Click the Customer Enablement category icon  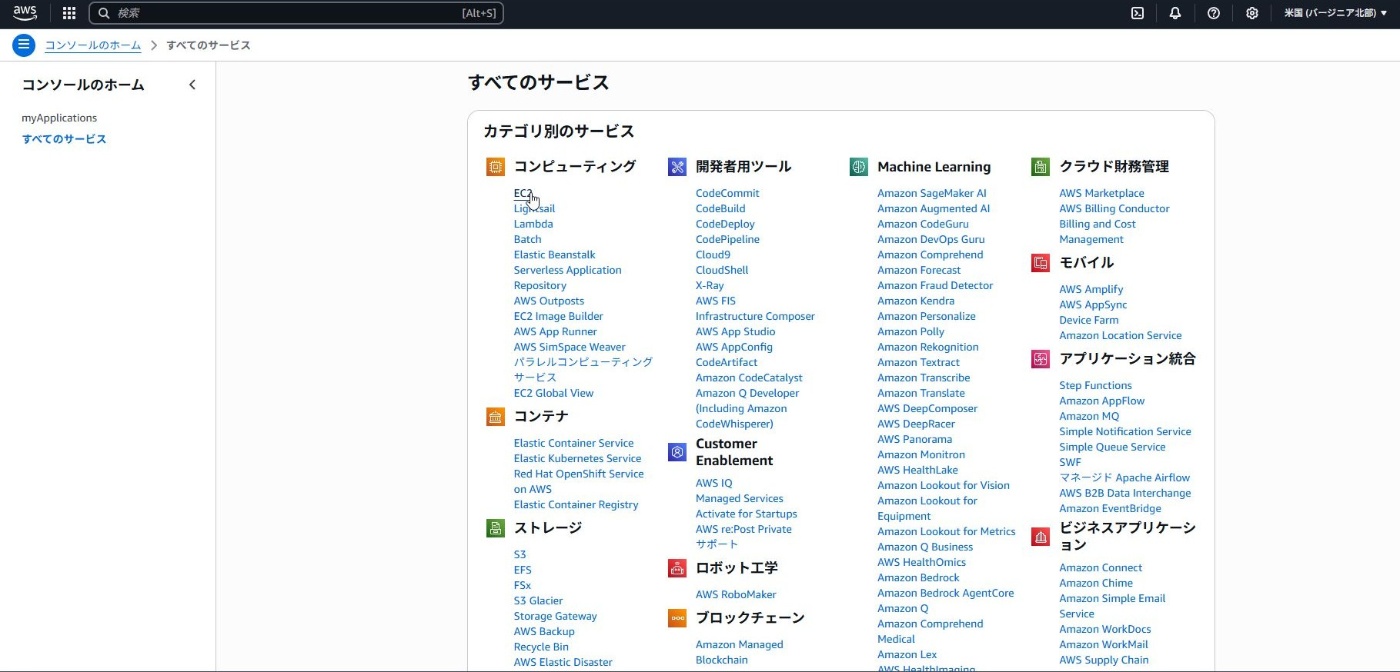[677, 452]
